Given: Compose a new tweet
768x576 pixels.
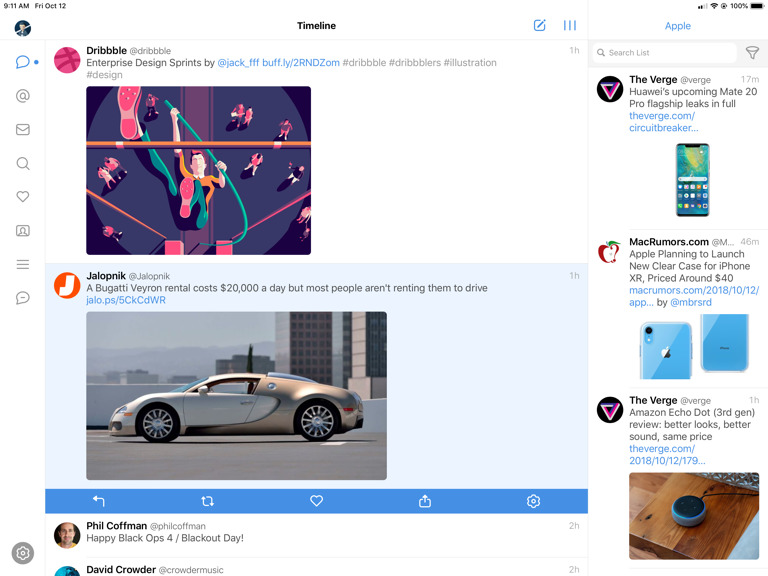Looking at the screenshot, I should click(539, 25).
